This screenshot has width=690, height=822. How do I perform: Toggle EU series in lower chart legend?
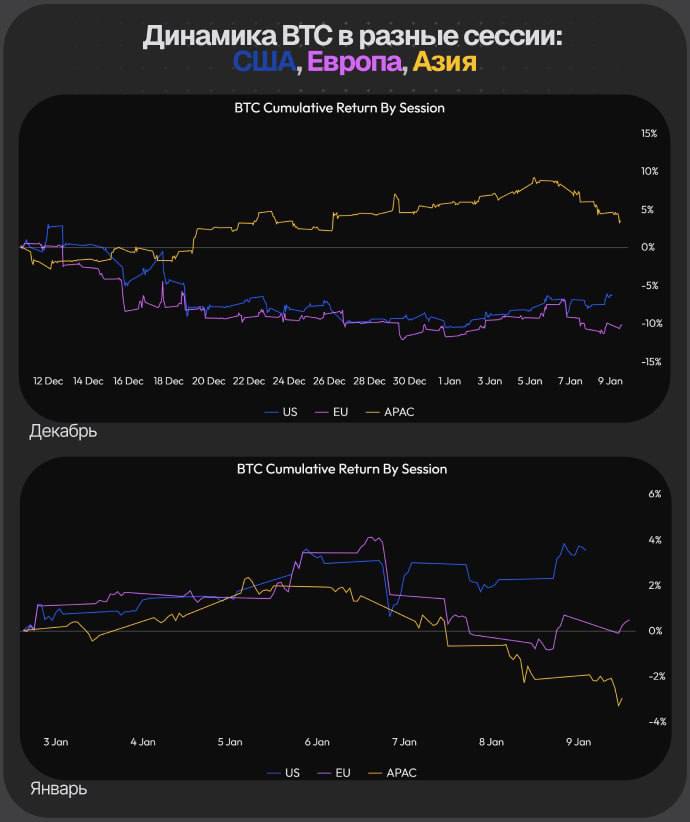(x=335, y=772)
